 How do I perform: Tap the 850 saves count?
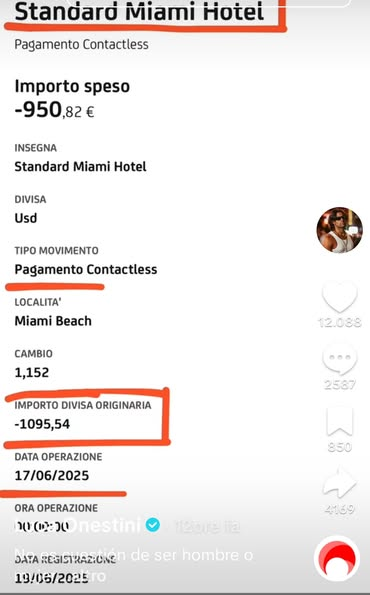[339, 447]
